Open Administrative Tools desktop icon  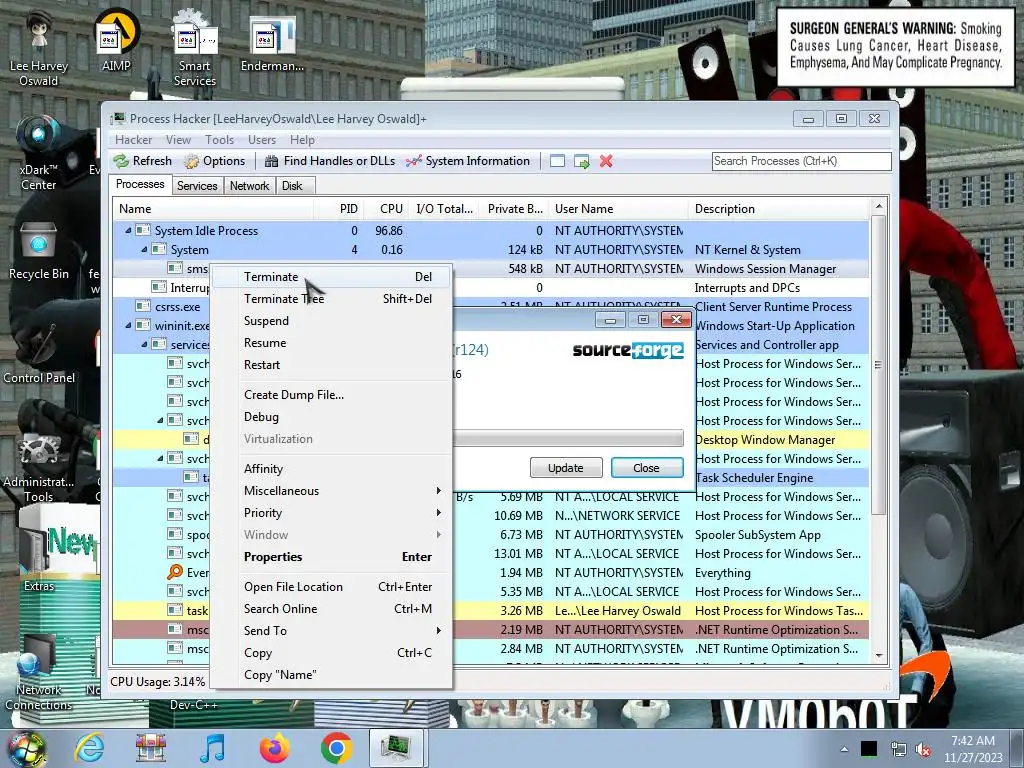pyautogui.click(x=39, y=466)
